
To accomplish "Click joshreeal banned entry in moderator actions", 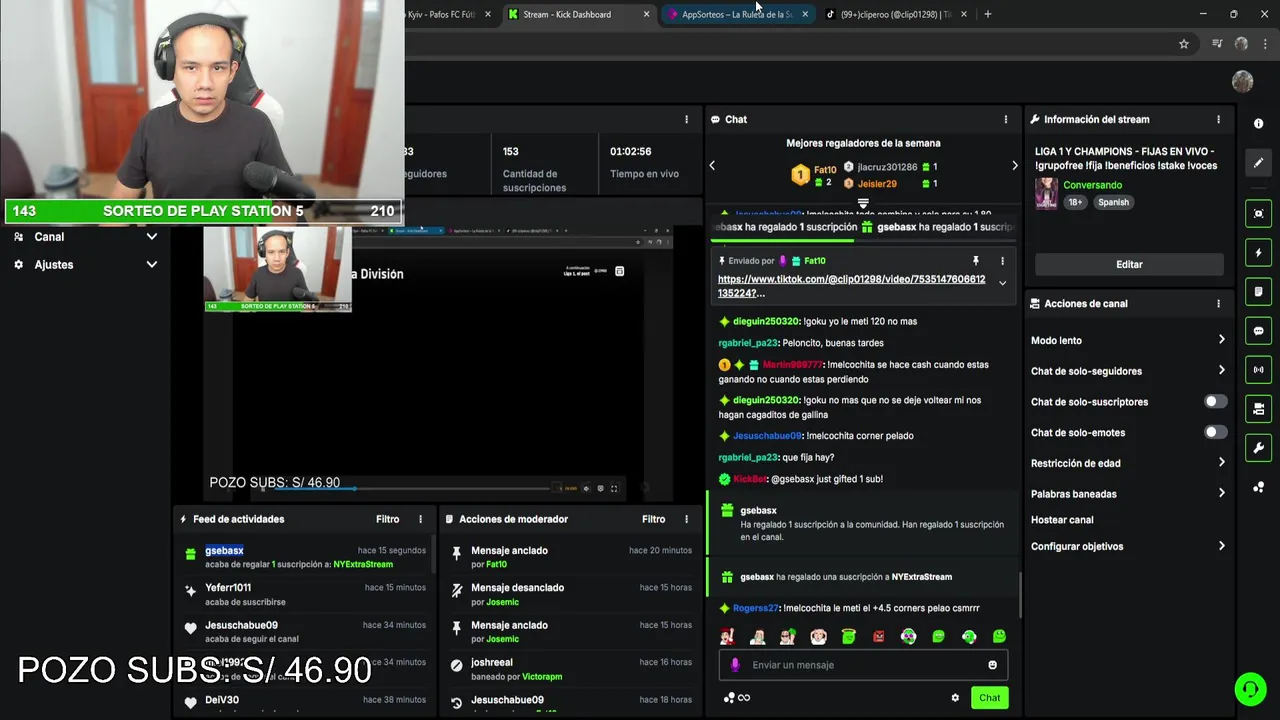I will 570,670.
